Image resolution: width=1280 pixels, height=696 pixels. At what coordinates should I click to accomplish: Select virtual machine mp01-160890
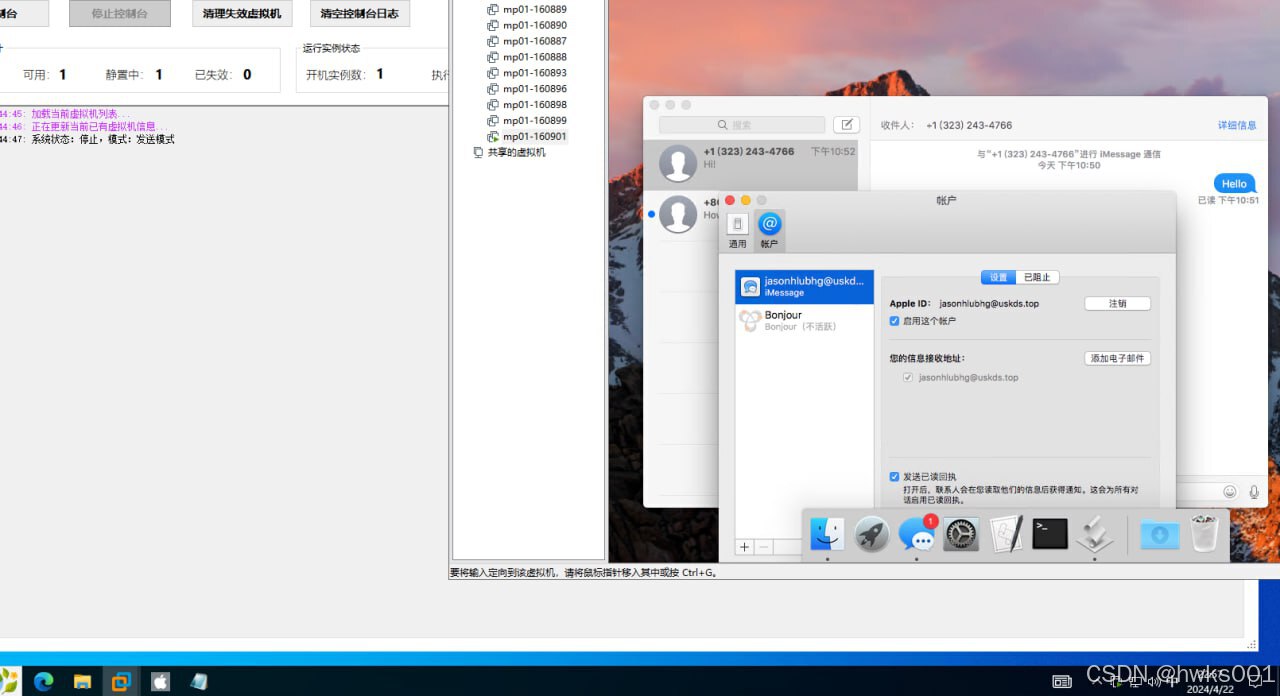[x=534, y=25]
